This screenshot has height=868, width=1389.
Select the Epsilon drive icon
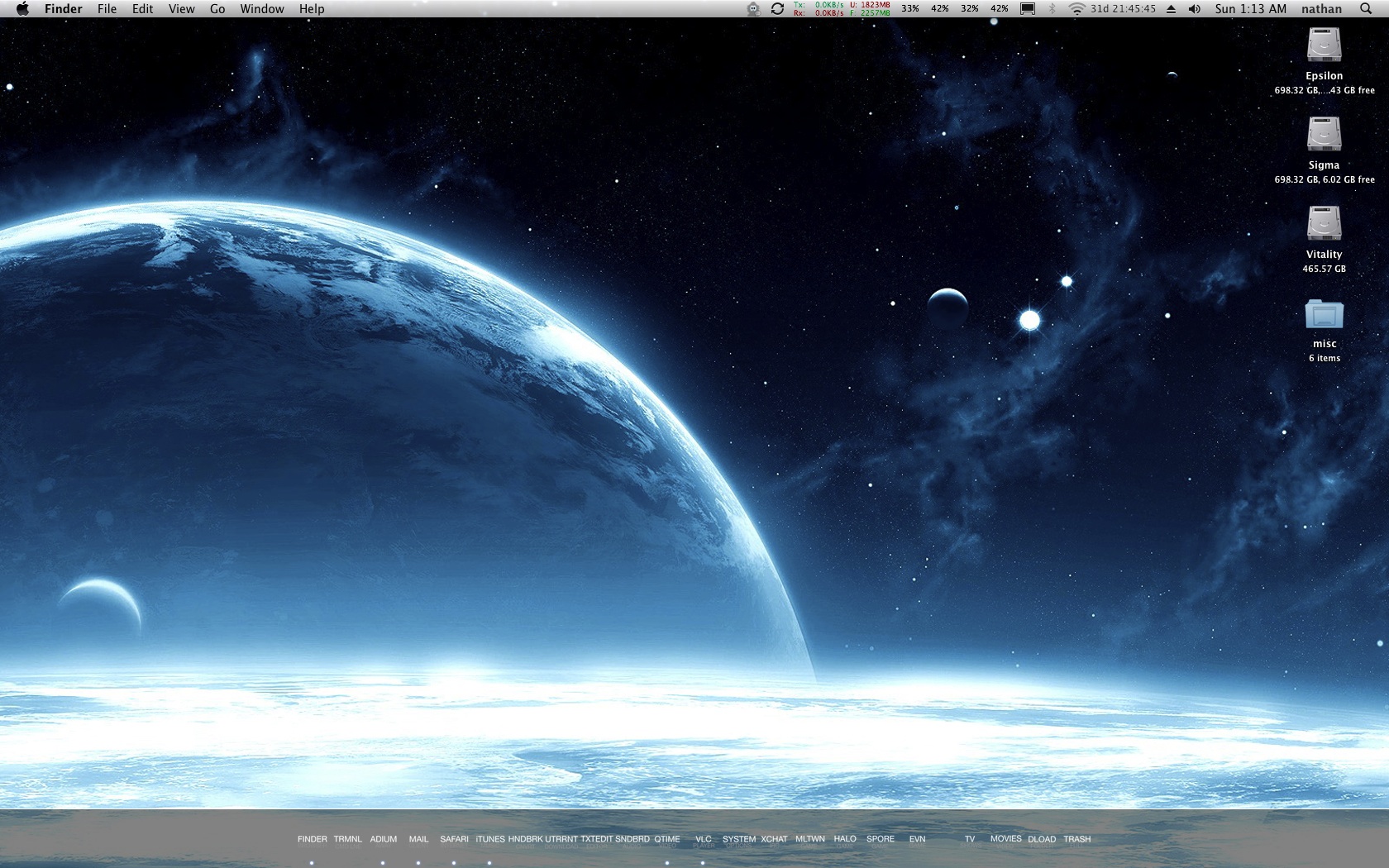click(1324, 45)
